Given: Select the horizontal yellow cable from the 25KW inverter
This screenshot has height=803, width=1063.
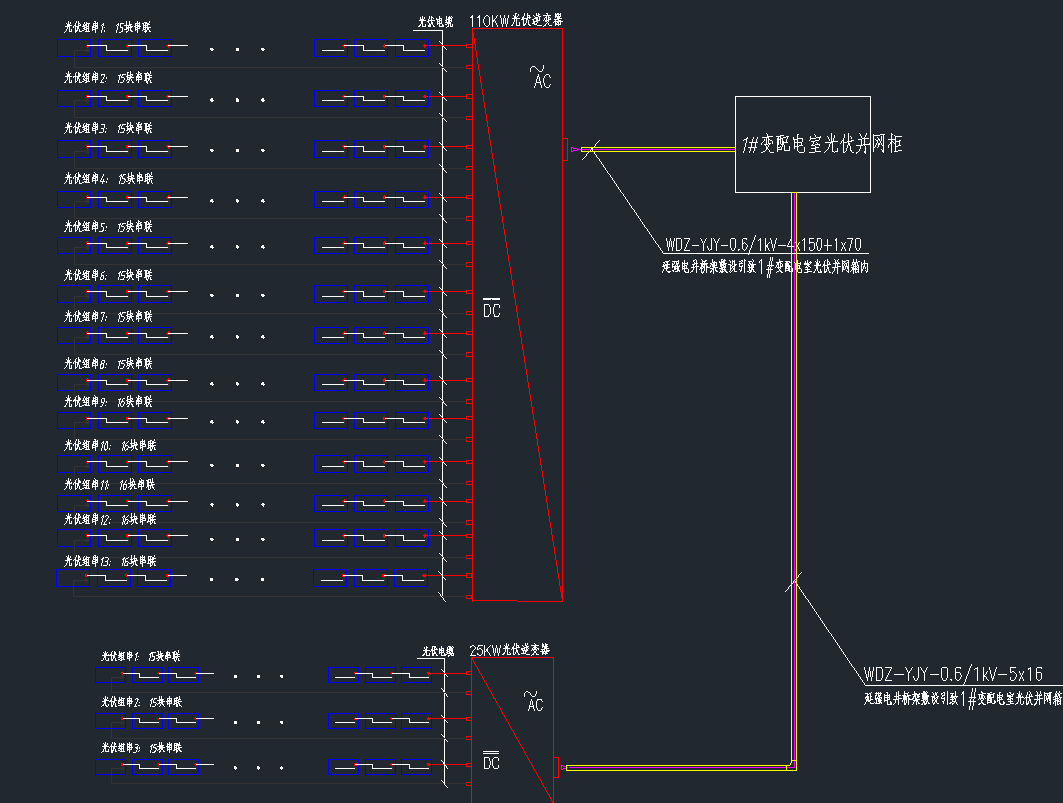Looking at the screenshot, I should point(680,768).
